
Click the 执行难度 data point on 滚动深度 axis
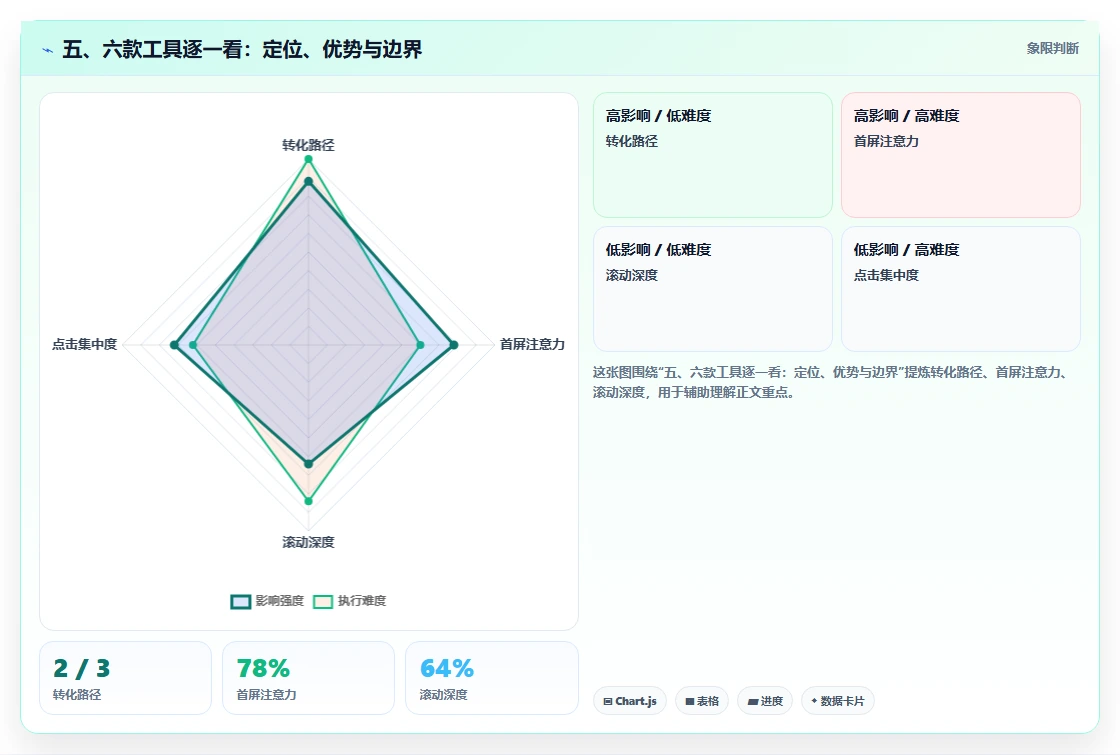pos(309,501)
